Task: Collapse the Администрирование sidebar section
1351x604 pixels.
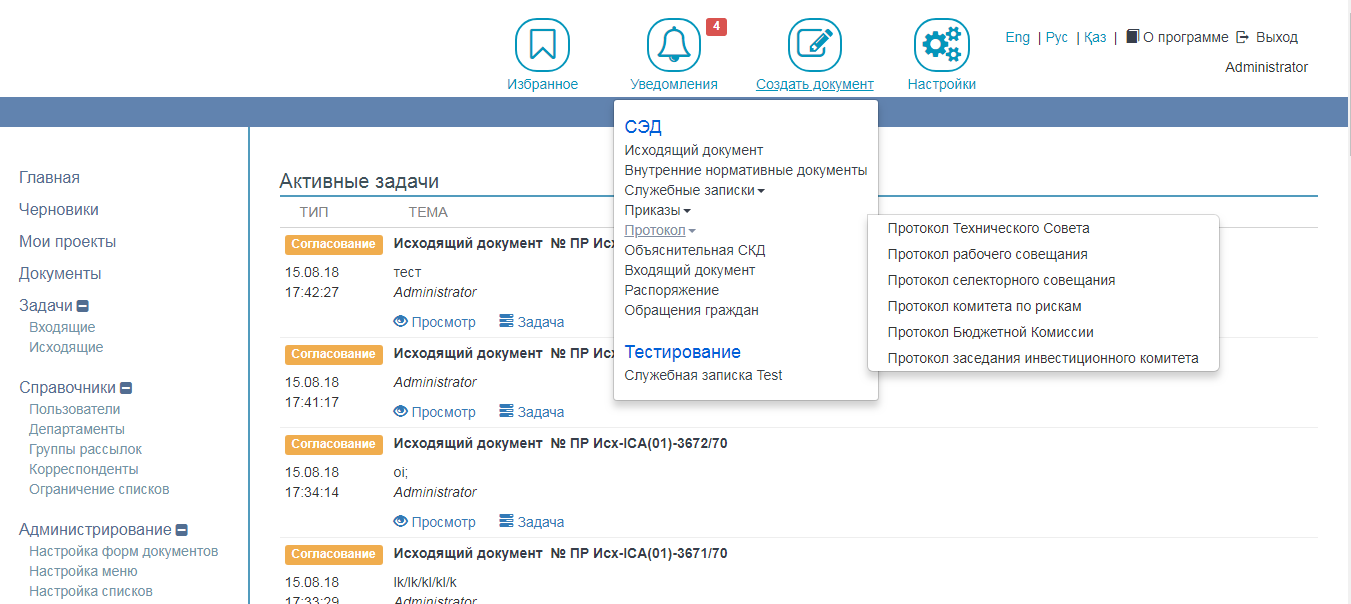Action: coord(182,531)
